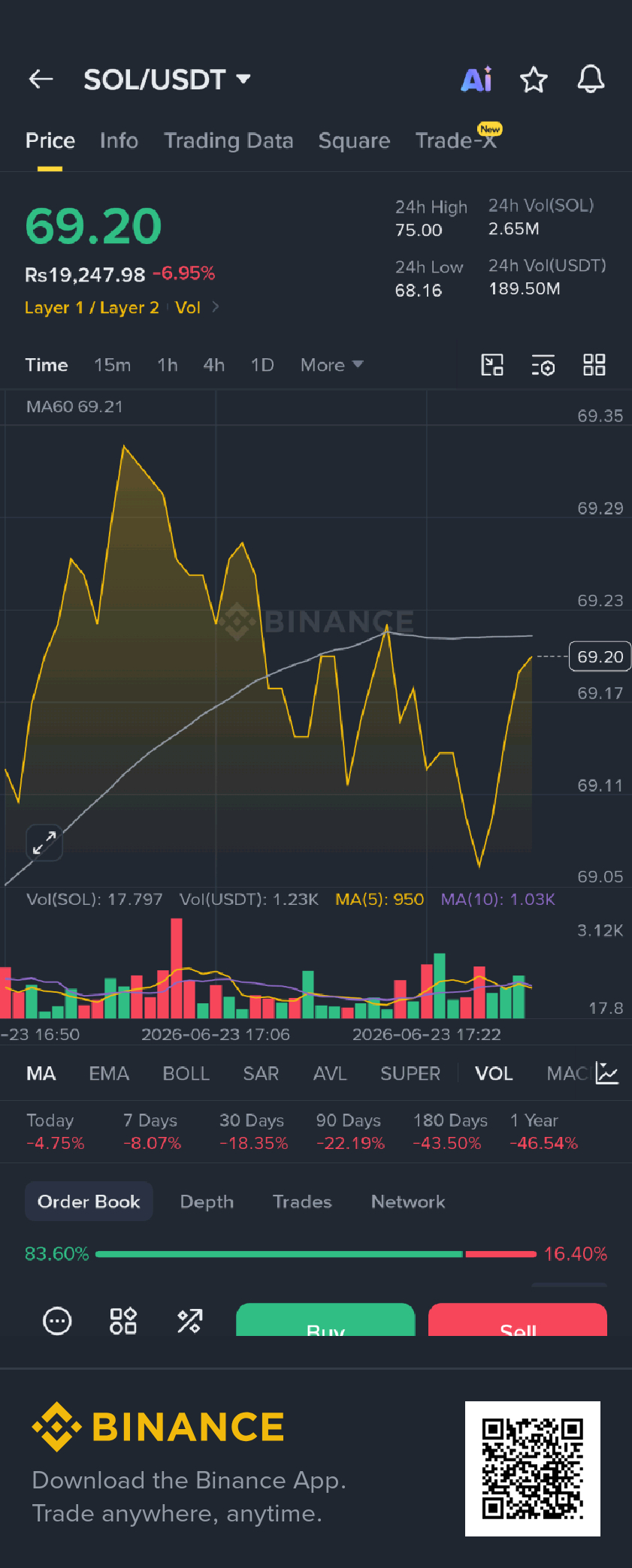Expand Layer 1 / Layer 2 tags chevron
This screenshot has width=632, height=1568.
click(216, 307)
